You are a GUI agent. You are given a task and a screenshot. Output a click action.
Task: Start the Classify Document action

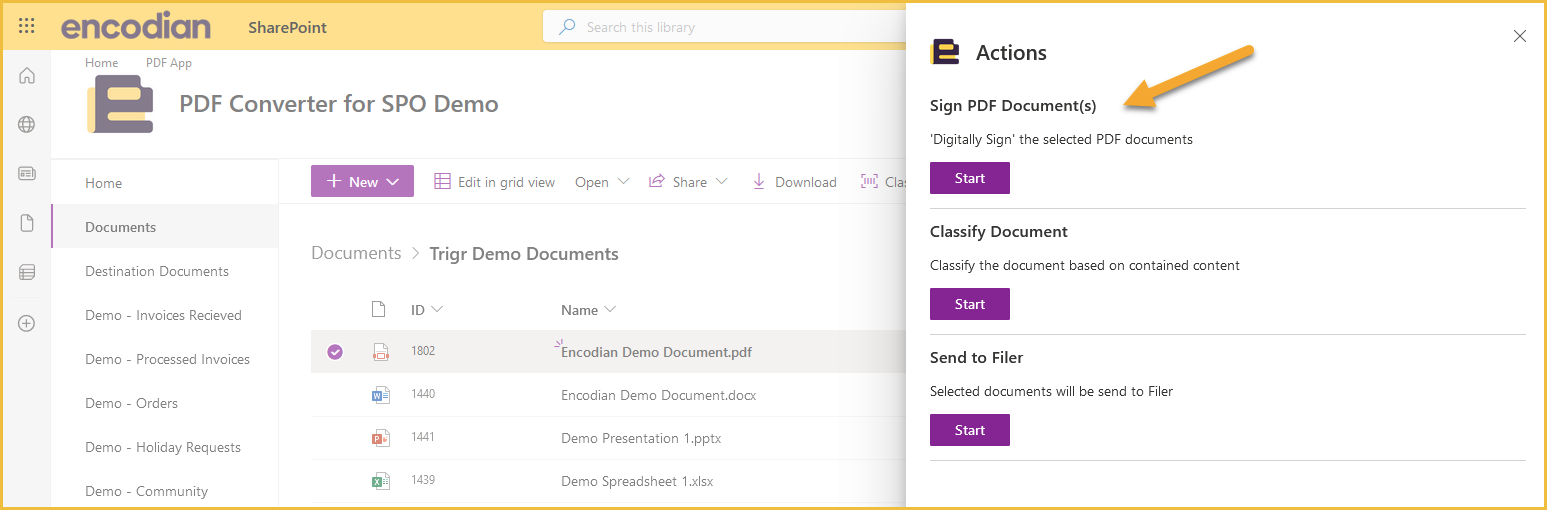point(970,304)
